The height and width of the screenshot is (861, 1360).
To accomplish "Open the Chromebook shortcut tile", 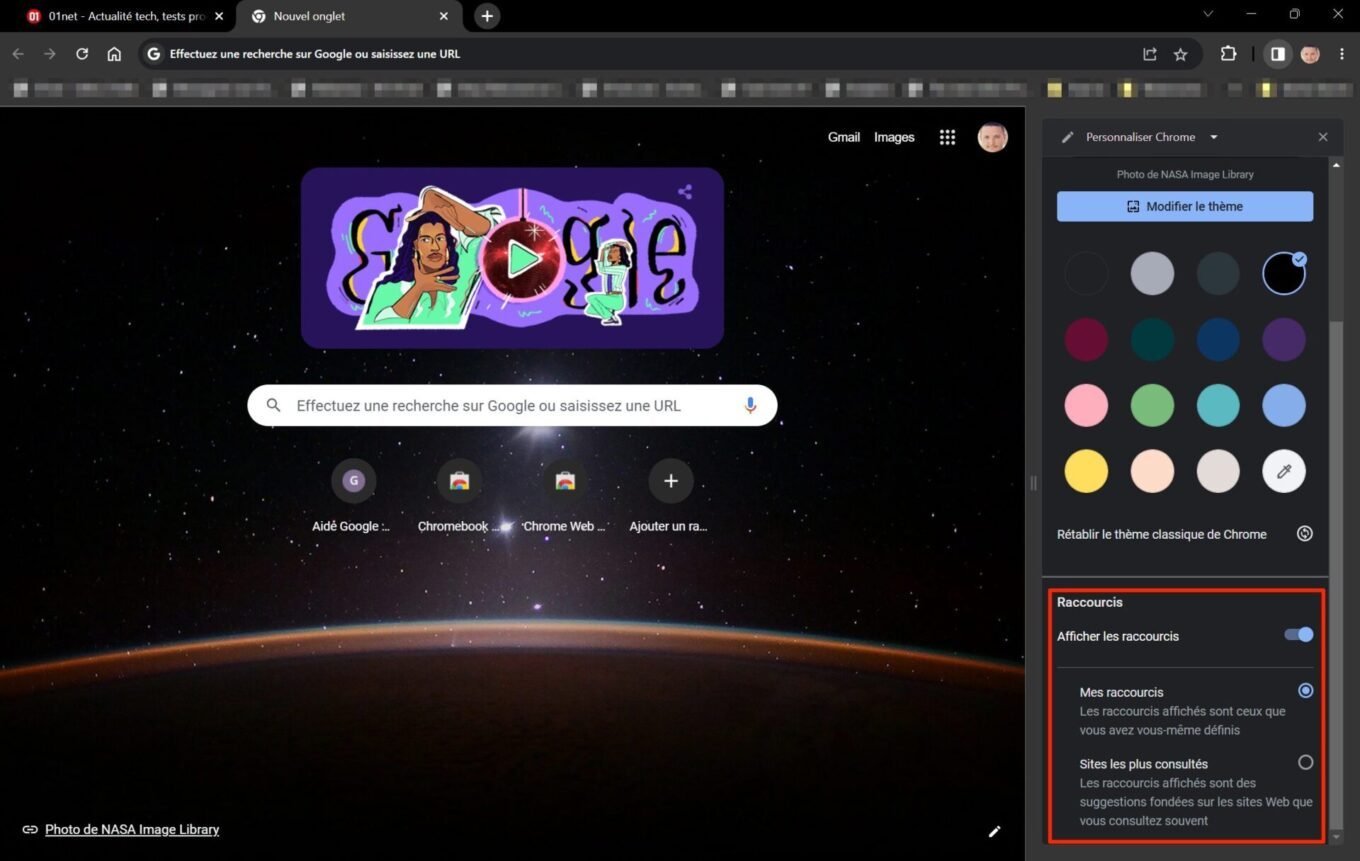I will pos(459,495).
